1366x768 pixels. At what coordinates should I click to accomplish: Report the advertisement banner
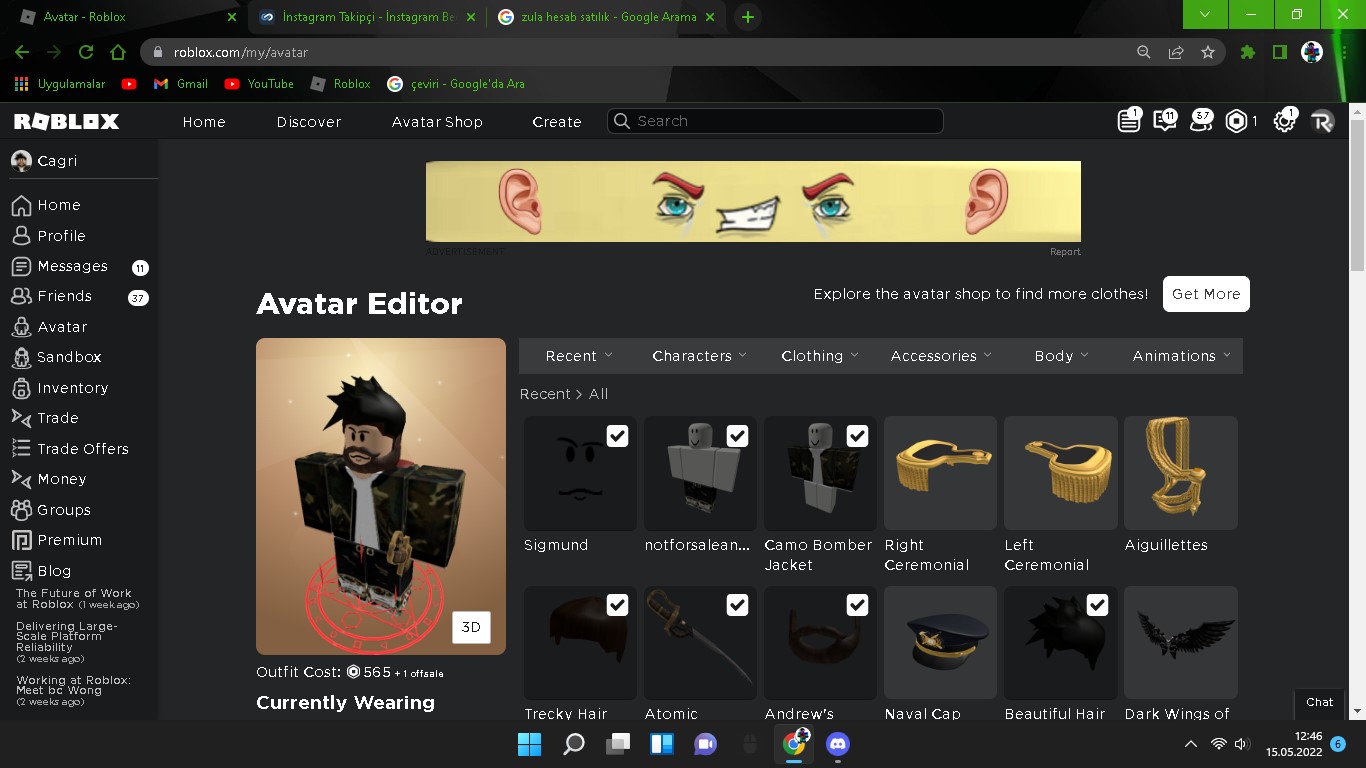(x=1065, y=252)
